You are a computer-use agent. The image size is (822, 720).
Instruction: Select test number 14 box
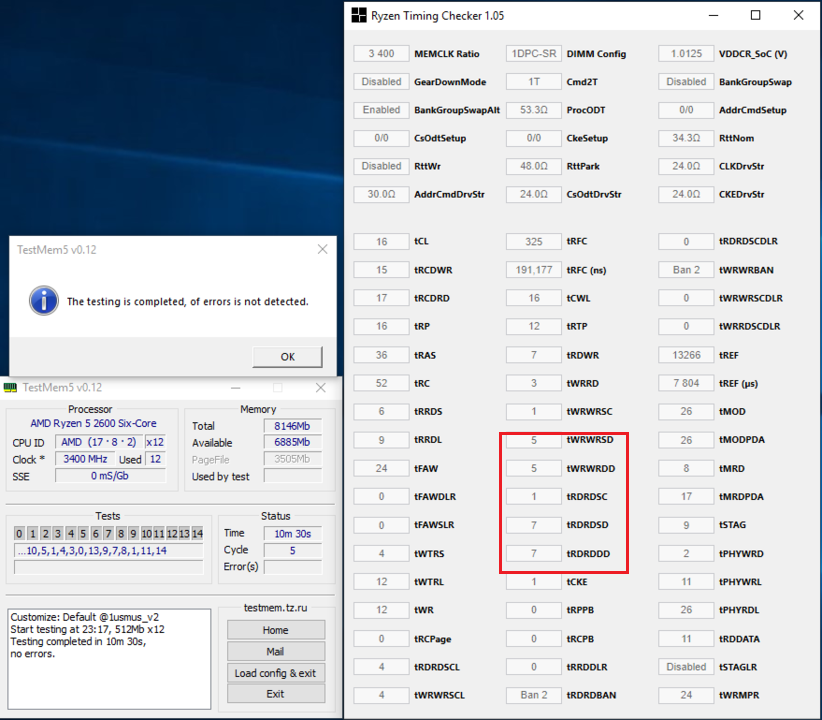coord(197,533)
